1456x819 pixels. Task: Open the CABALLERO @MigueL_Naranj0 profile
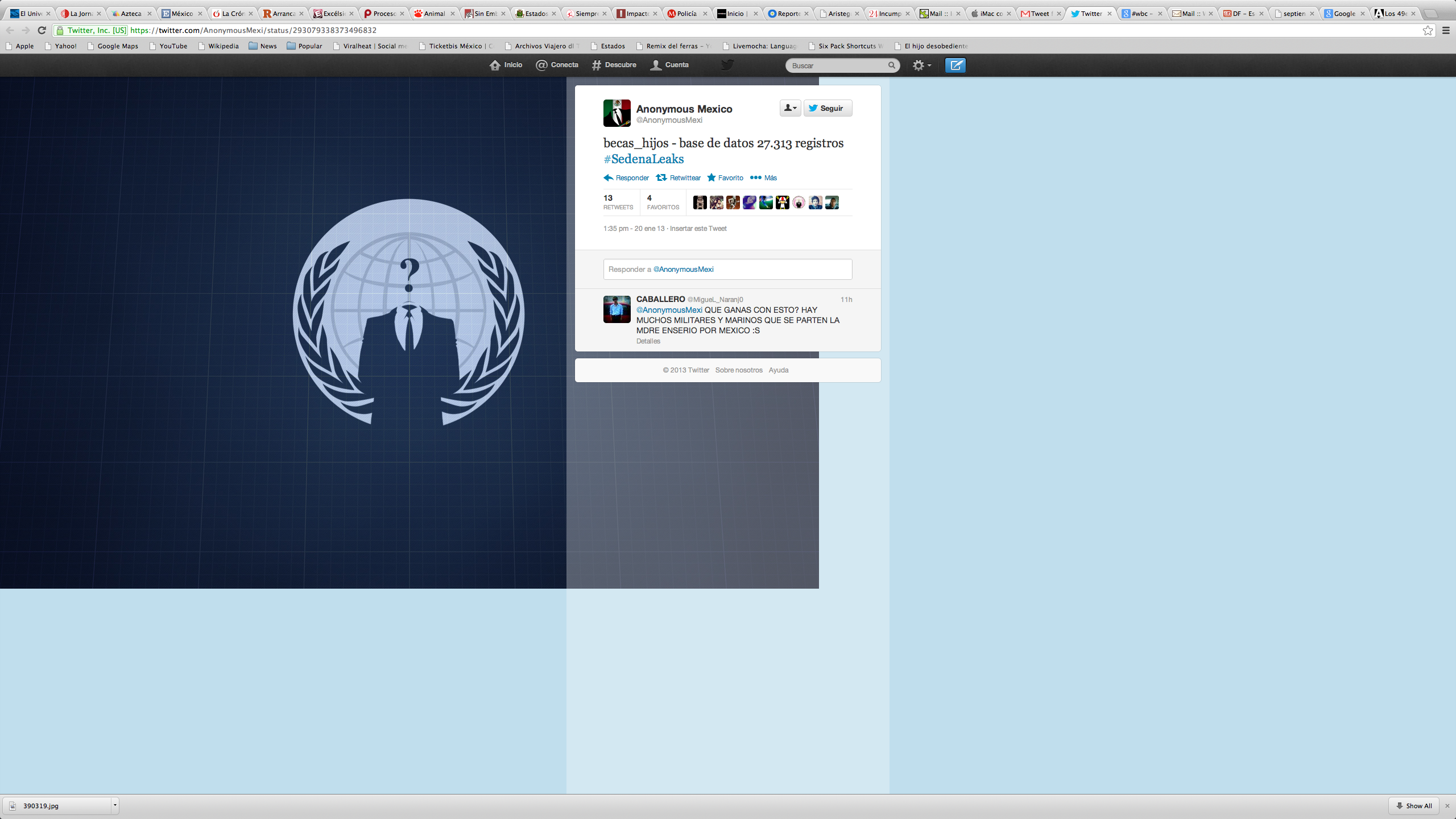[x=689, y=299]
